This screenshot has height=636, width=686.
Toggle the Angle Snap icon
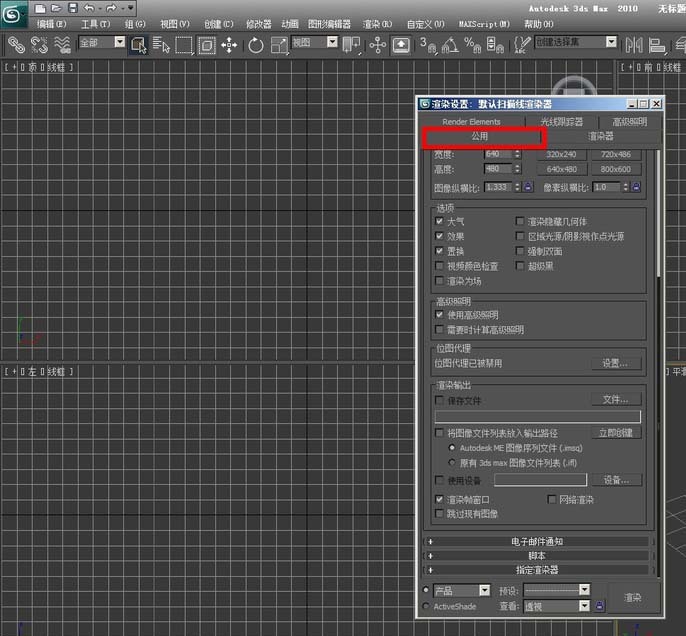tap(450, 45)
